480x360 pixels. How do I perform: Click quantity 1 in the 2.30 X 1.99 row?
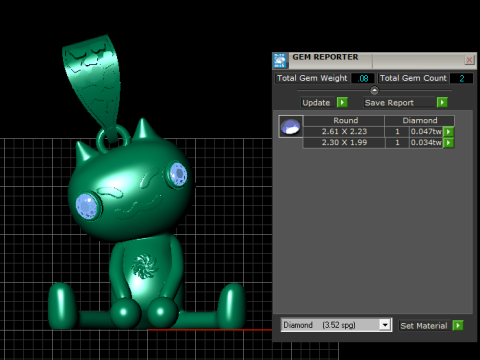tap(397, 143)
